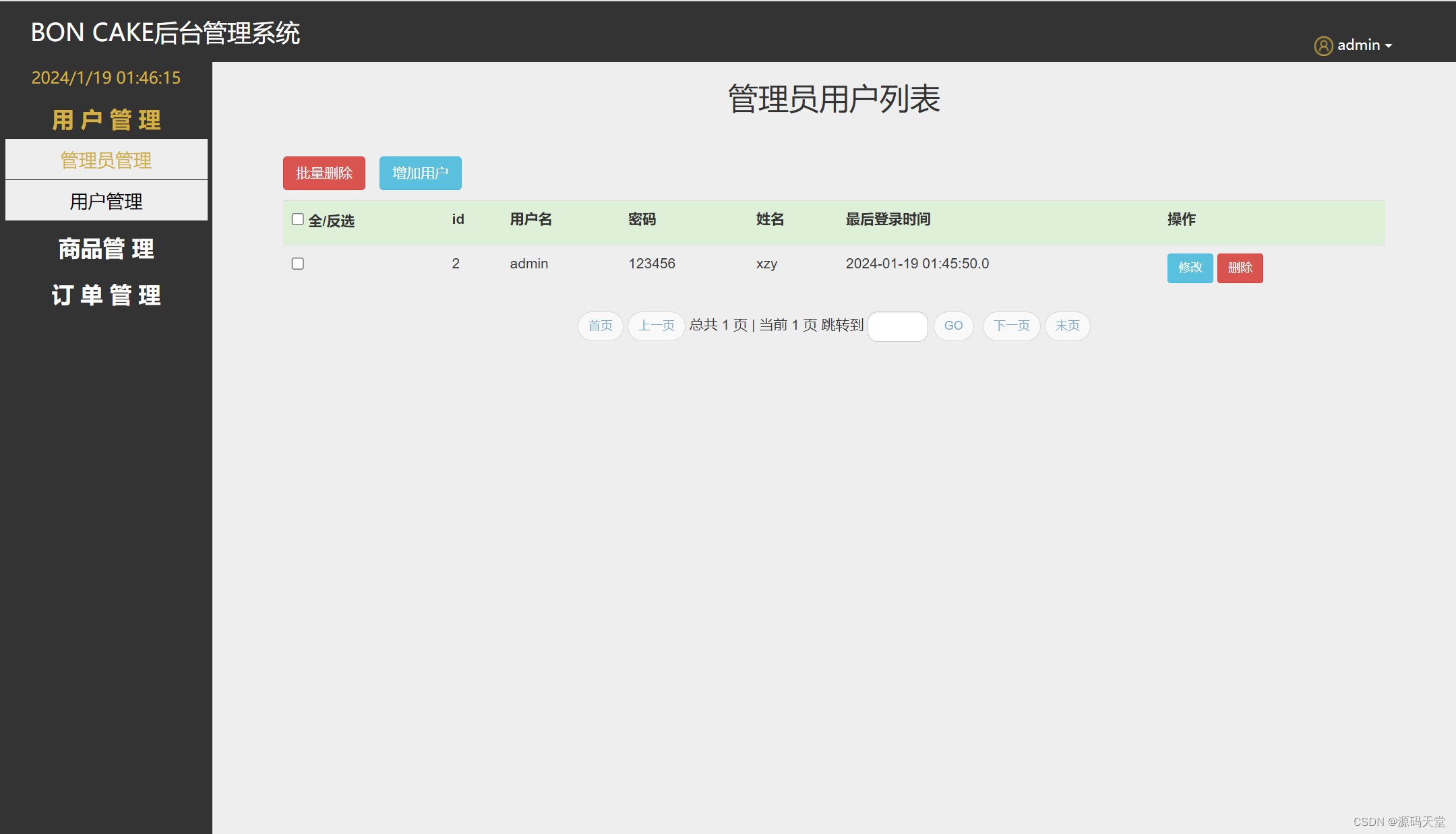The width and height of the screenshot is (1456, 834).
Task: Expand the 订单管理 sidebar section
Action: [107, 295]
